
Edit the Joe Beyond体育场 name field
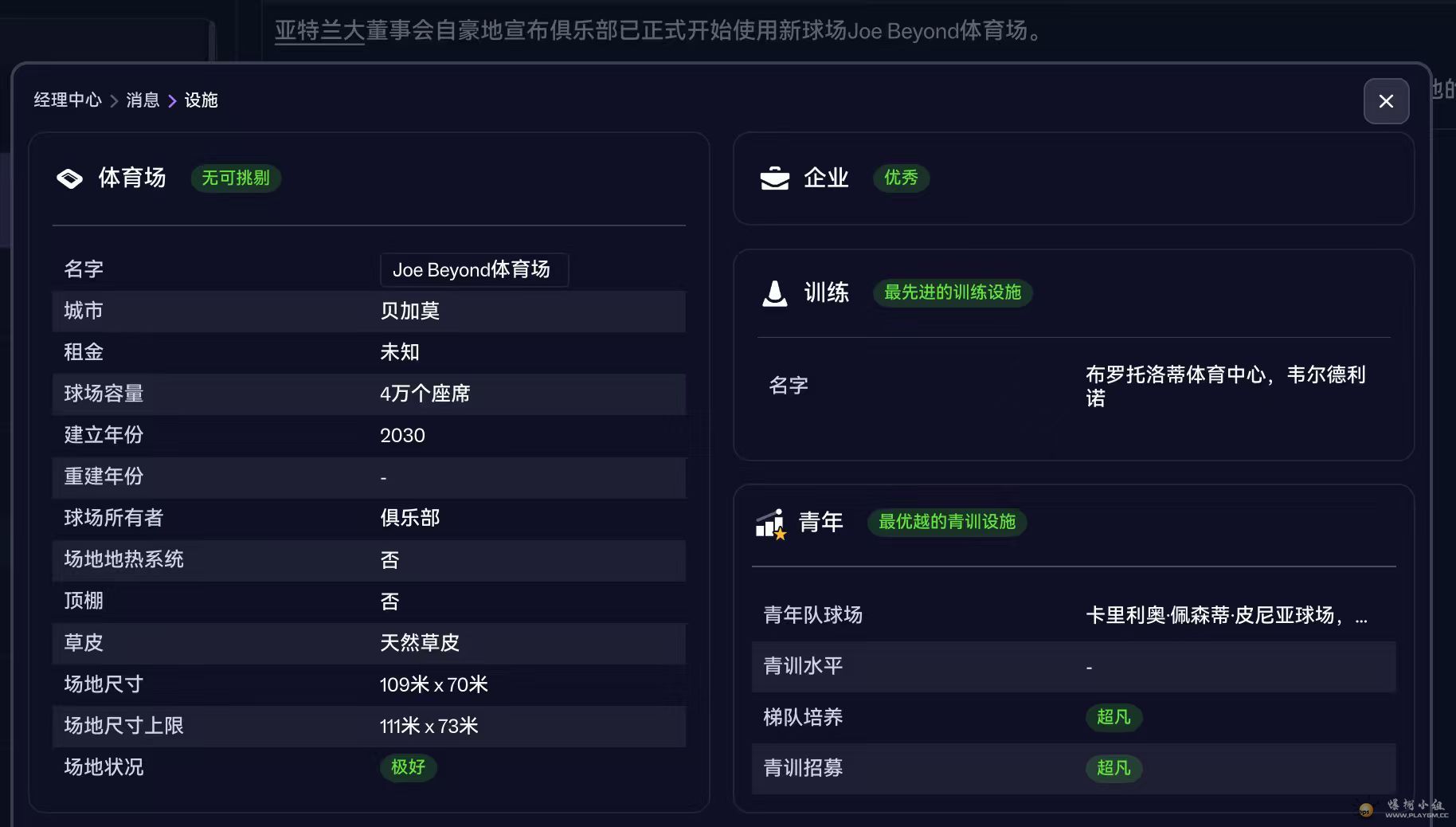coord(474,270)
